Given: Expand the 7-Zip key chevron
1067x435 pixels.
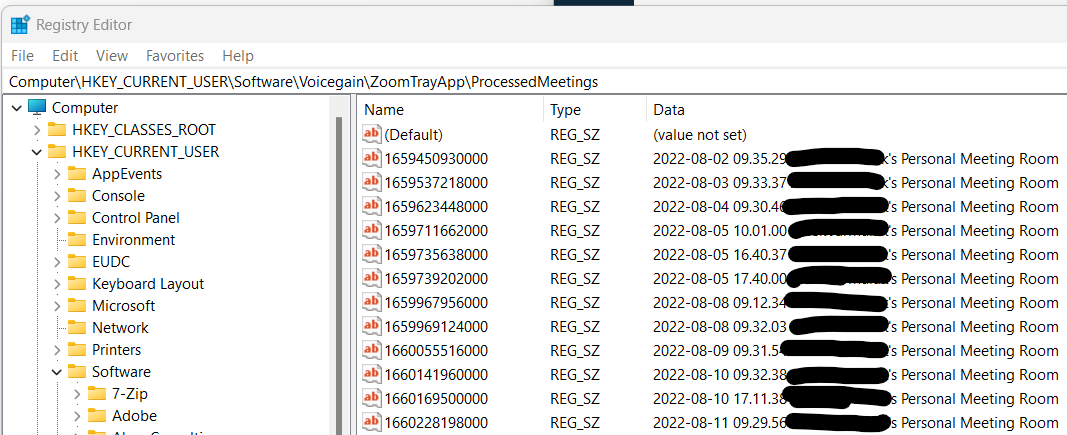Looking at the screenshot, I should [x=78, y=393].
